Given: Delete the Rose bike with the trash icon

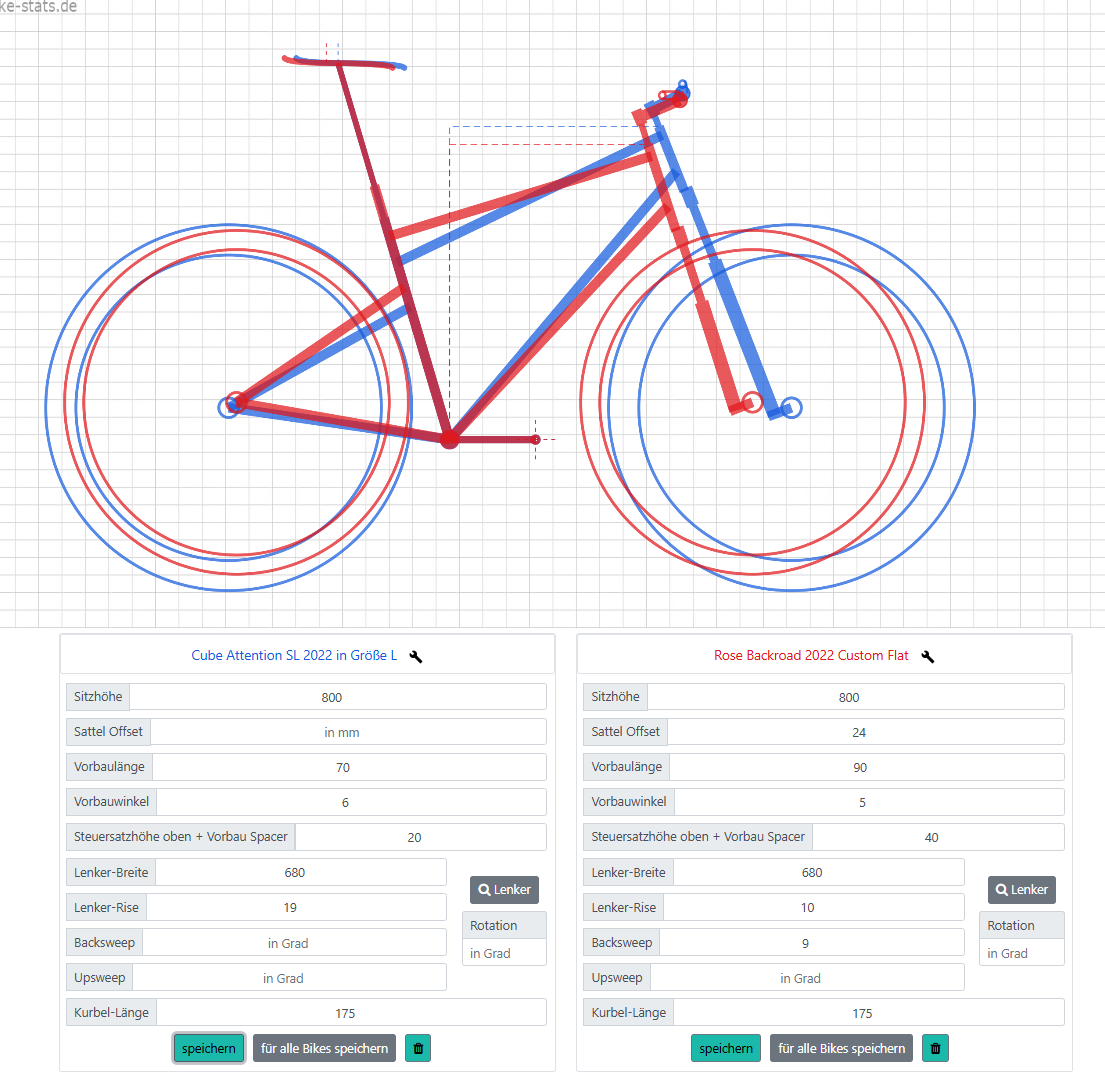Looking at the screenshot, I should [935, 1048].
